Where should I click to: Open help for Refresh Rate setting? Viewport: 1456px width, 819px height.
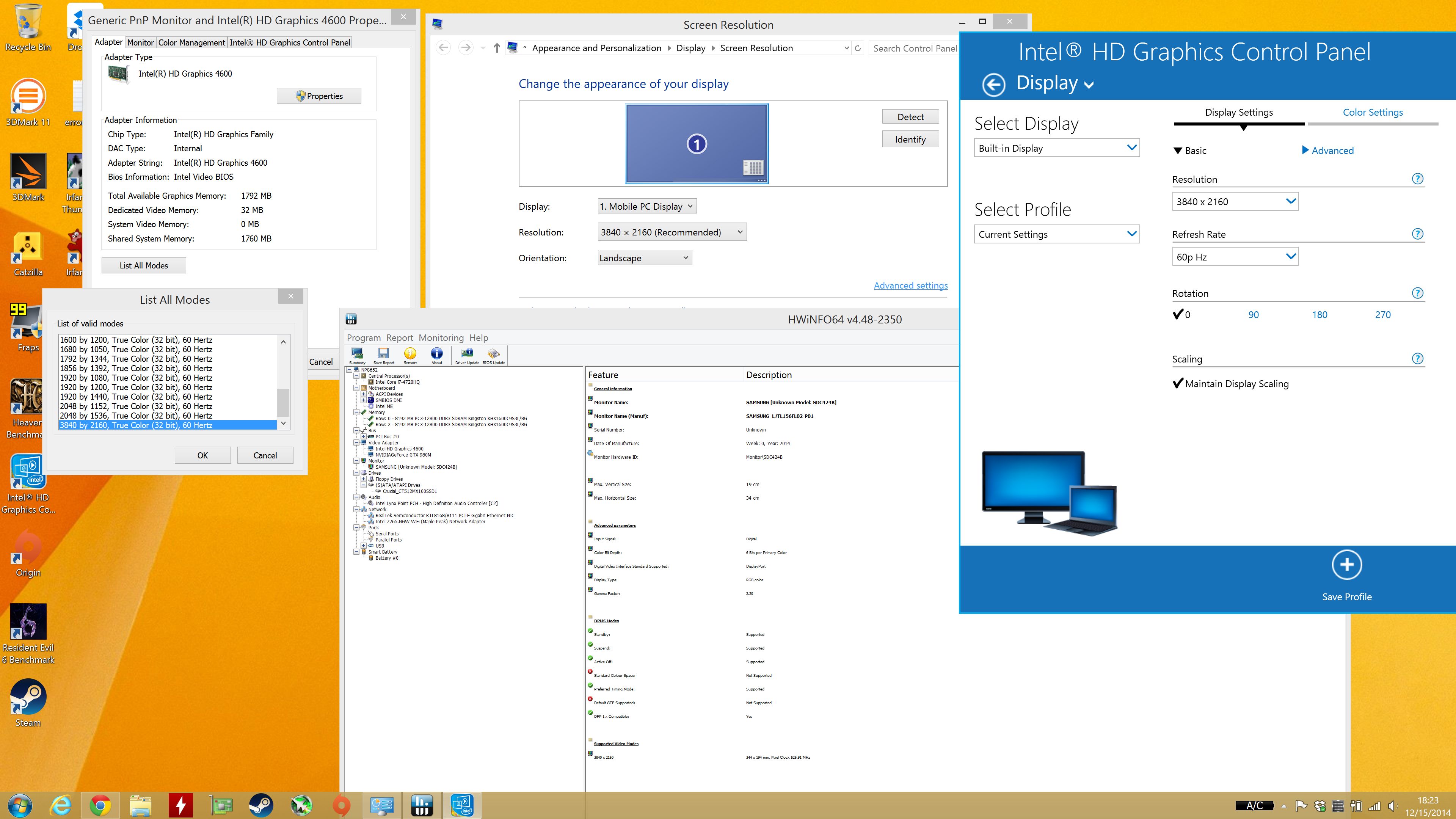coord(1417,234)
